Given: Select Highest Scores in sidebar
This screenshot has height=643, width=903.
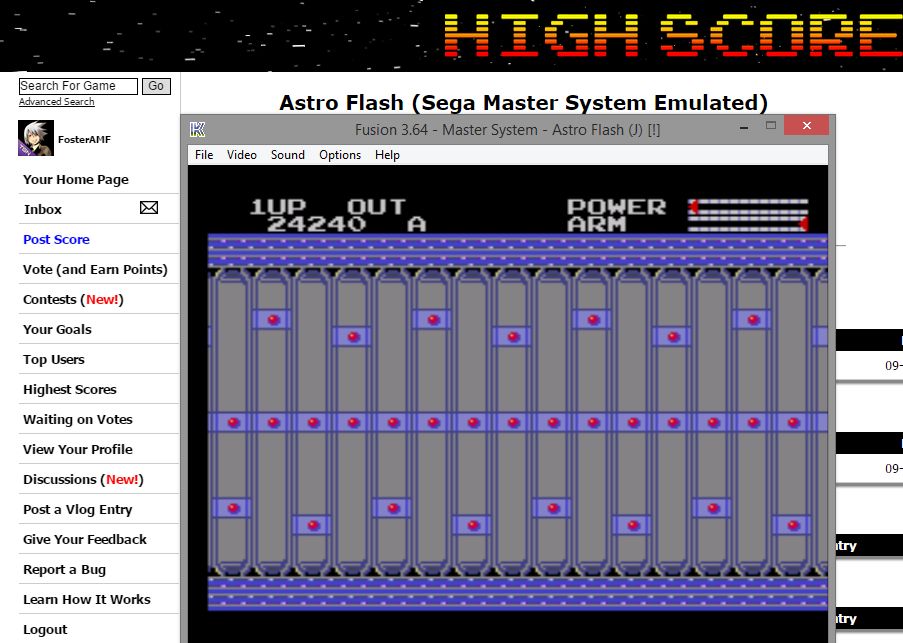Looking at the screenshot, I should [70, 389].
